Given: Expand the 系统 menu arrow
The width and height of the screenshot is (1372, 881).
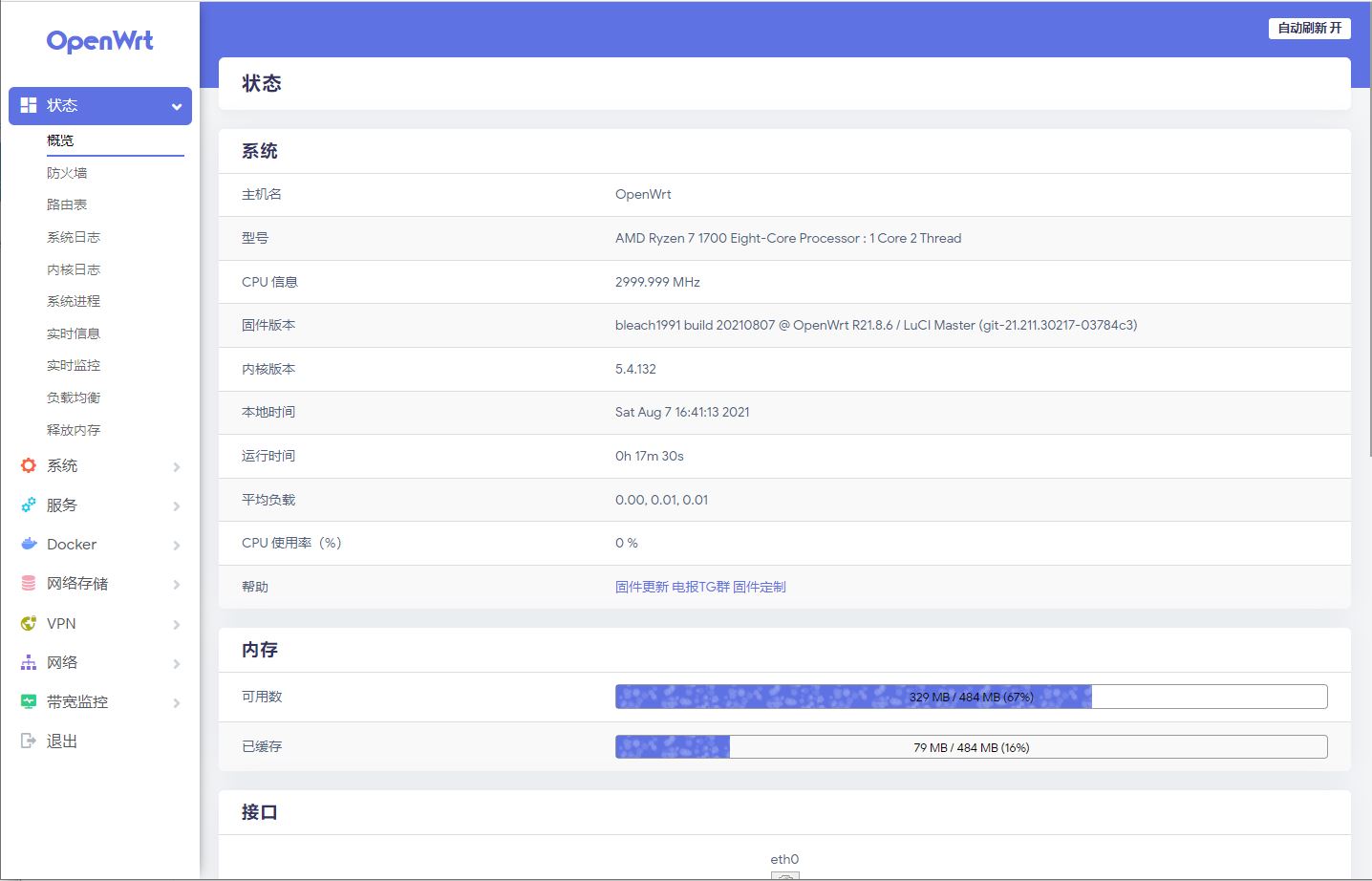Looking at the screenshot, I should tap(177, 467).
